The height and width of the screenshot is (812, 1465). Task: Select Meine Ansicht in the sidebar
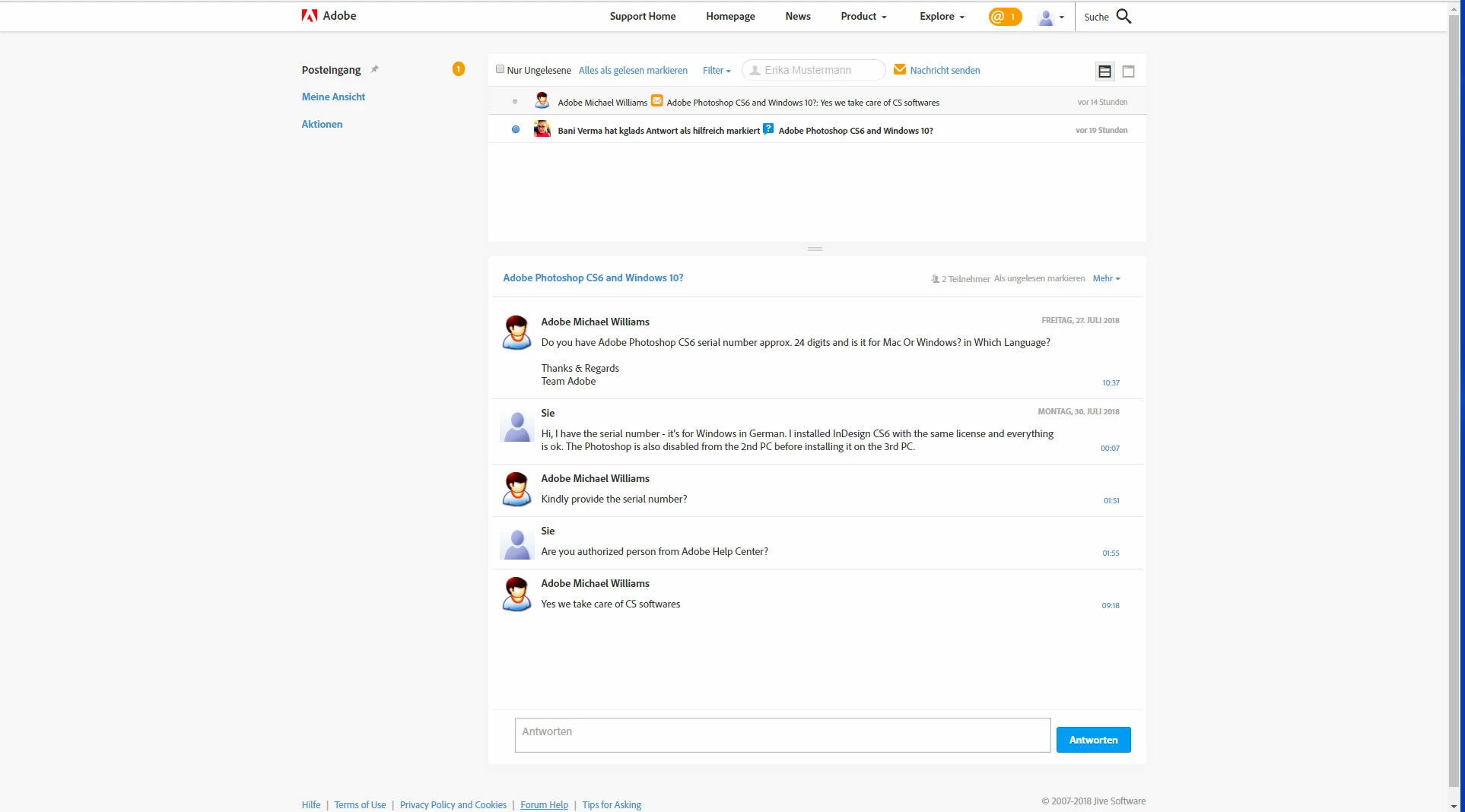(x=333, y=97)
